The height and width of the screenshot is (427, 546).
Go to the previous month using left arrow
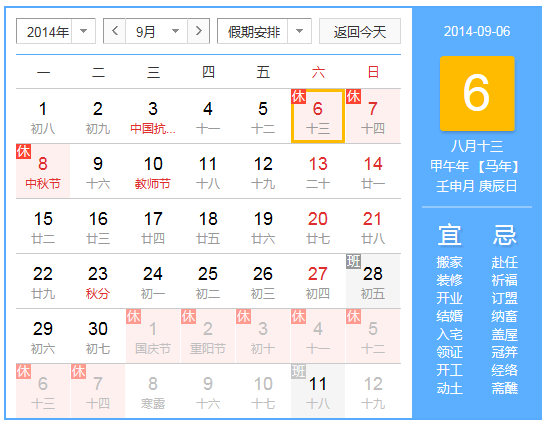click(115, 31)
